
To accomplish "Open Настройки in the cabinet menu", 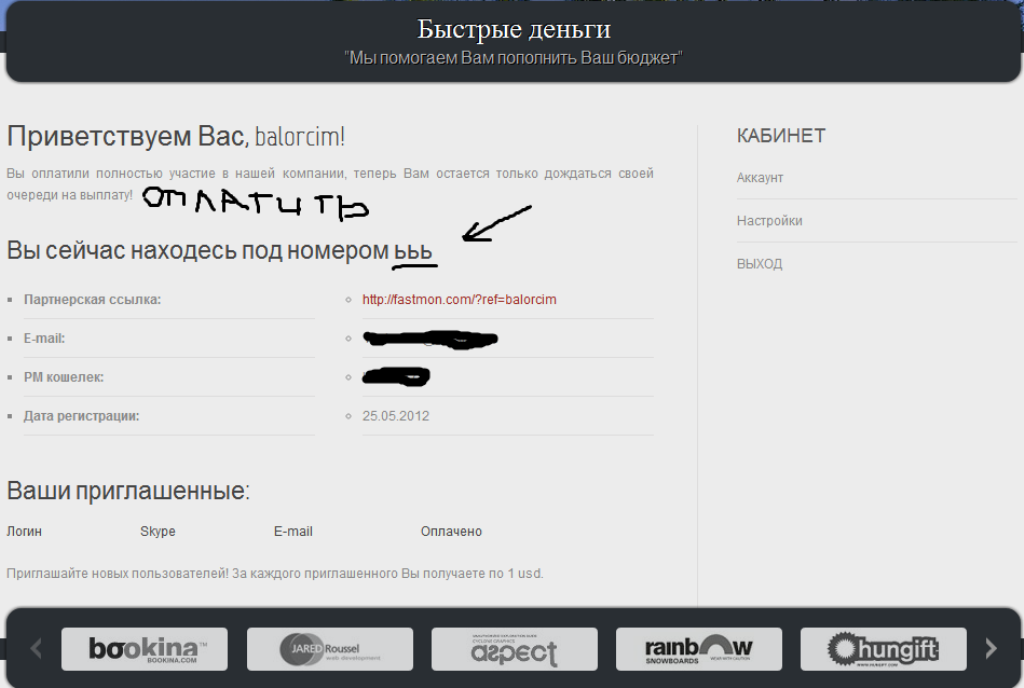I will (769, 221).
